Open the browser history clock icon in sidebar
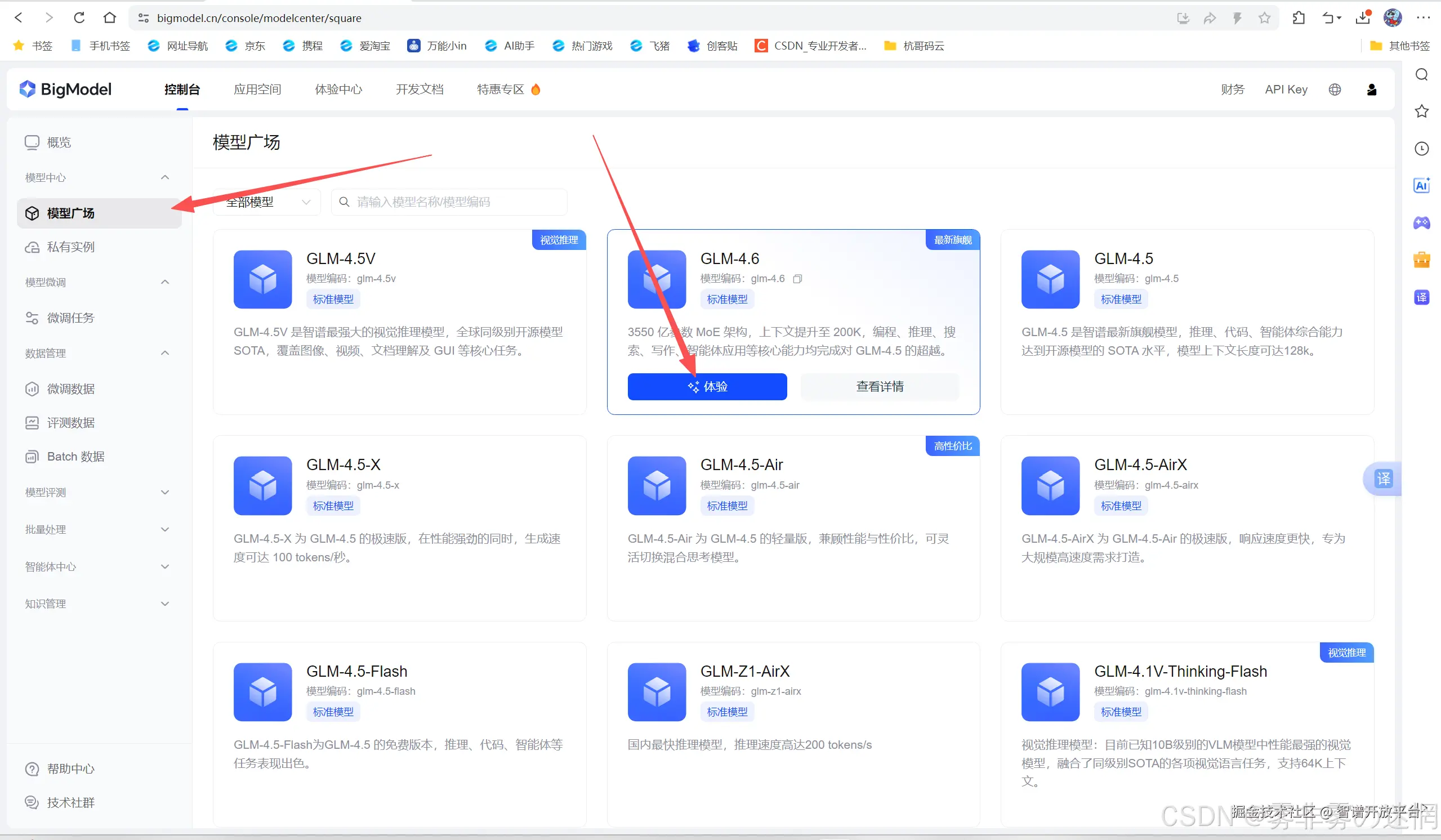Image resolution: width=1441 pixels, height=840 pixels. [1421, 149]
